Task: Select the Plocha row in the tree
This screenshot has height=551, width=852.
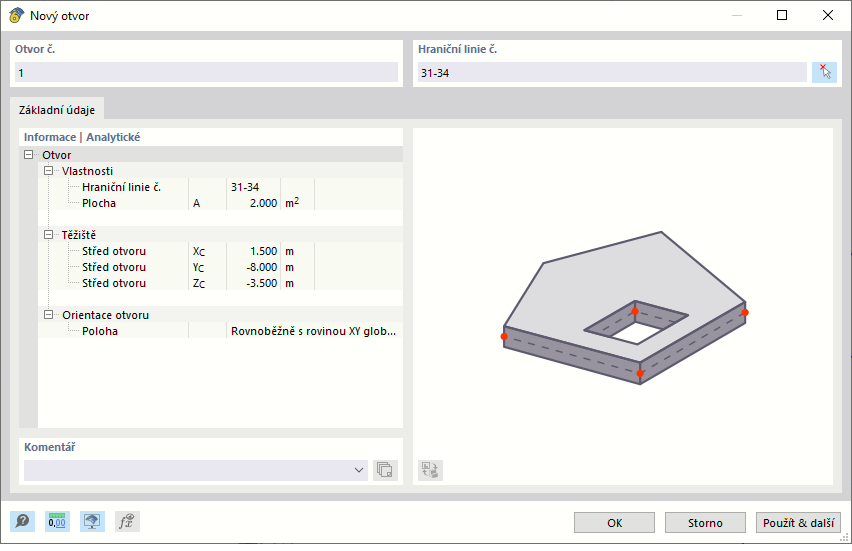Action: [221, 203]
